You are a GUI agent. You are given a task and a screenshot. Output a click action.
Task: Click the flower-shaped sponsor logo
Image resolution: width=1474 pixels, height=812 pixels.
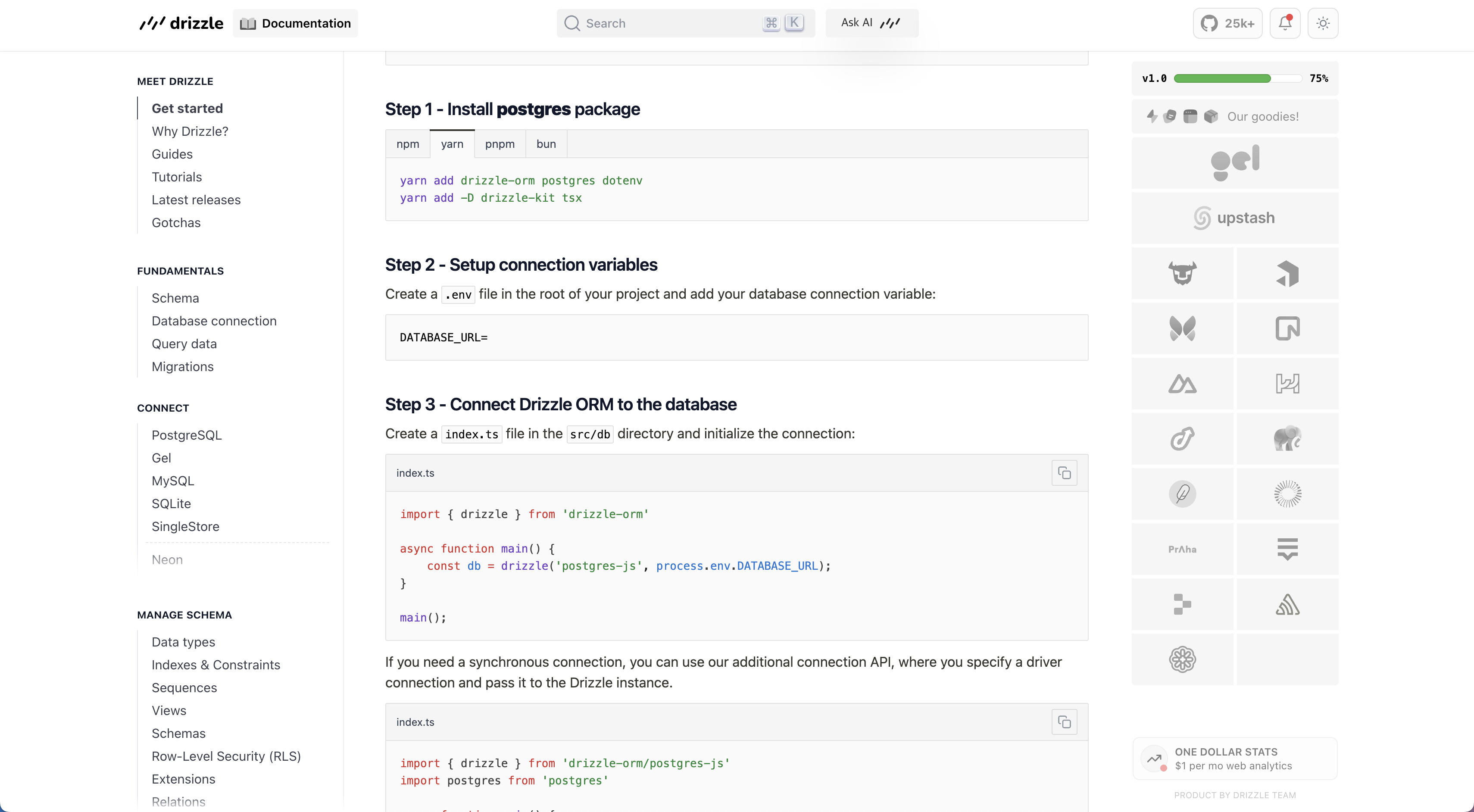(1182, 659)
